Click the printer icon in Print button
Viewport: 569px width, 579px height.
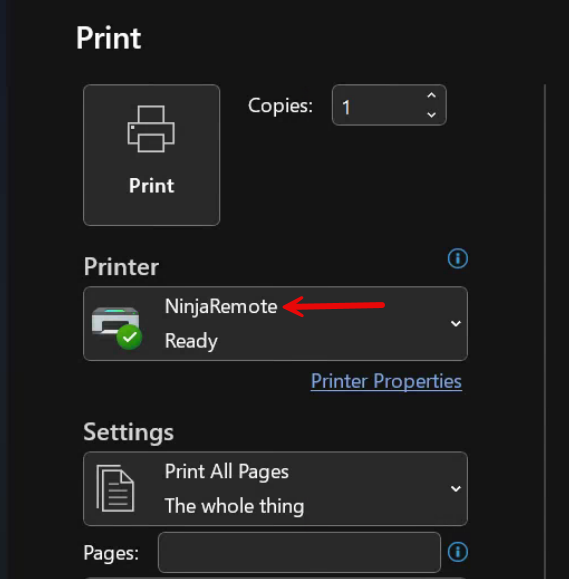tap(151, 129)
